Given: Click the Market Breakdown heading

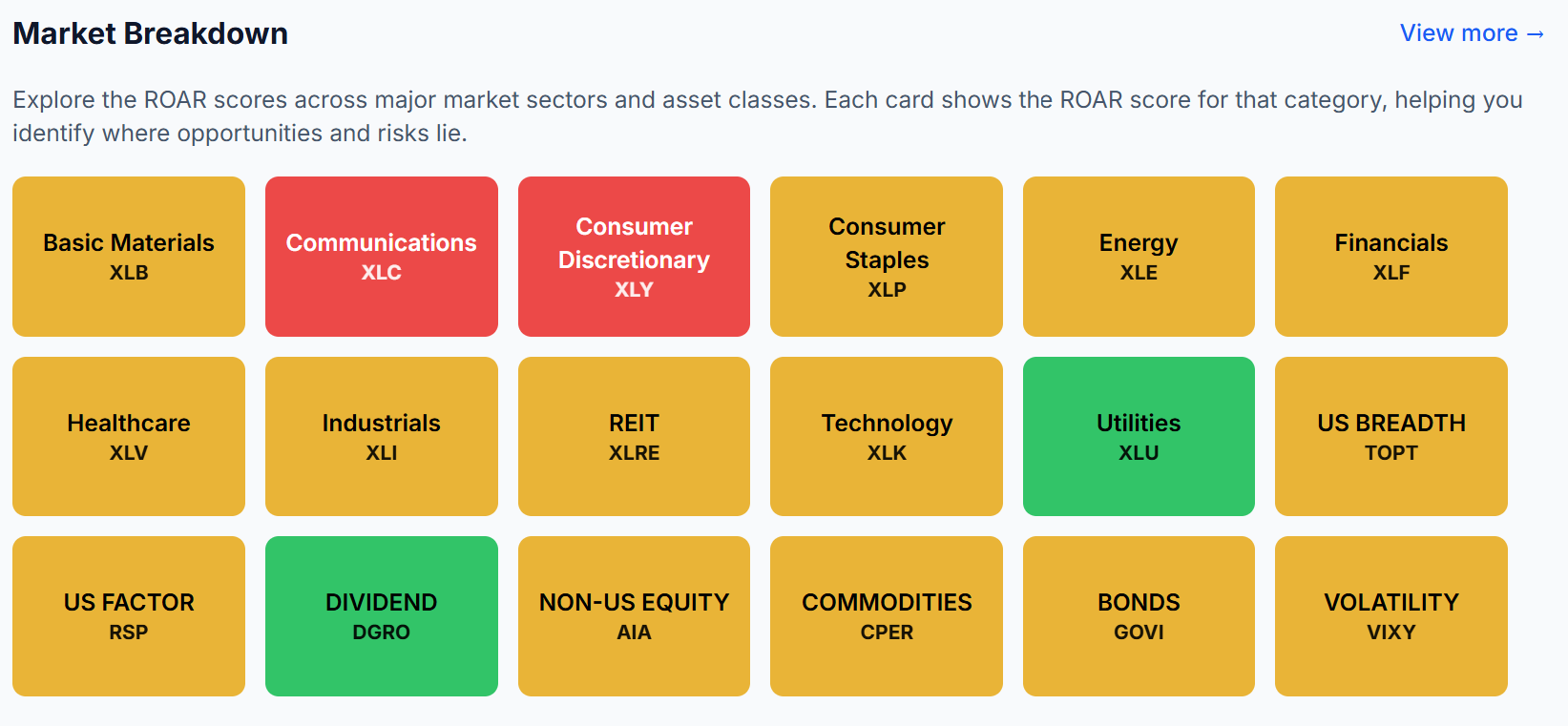Looking at the screenshot, I should point(151,33).
